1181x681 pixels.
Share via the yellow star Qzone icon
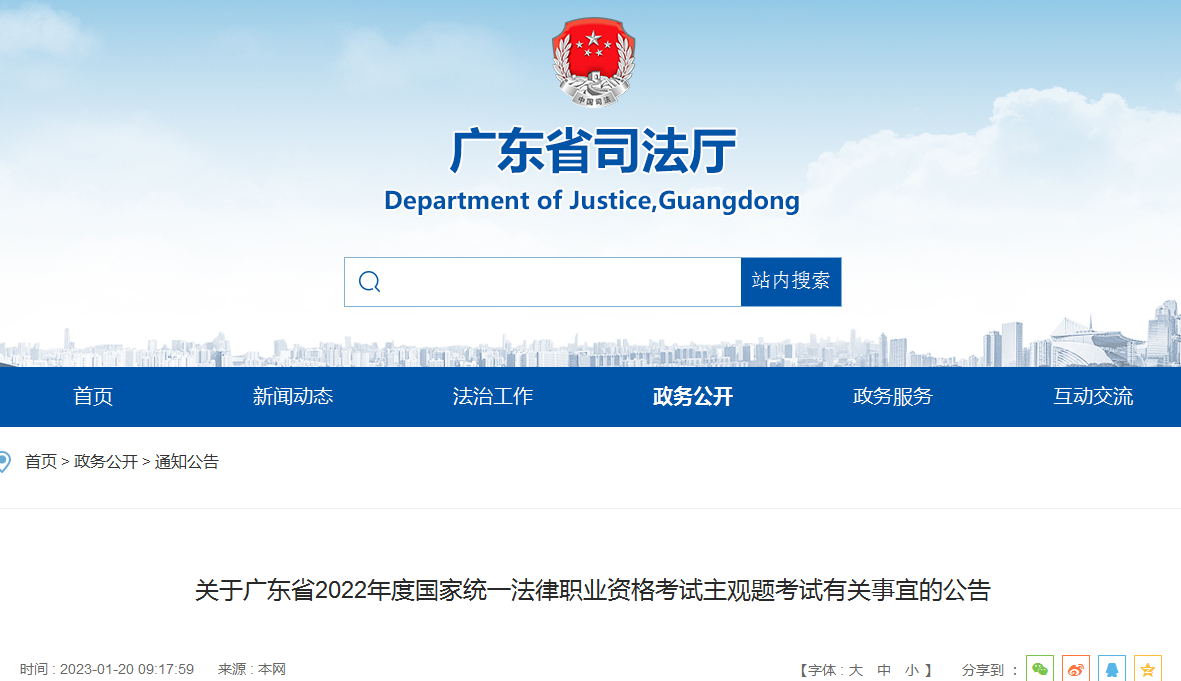pyautogui.click(x=1147, y=669)
